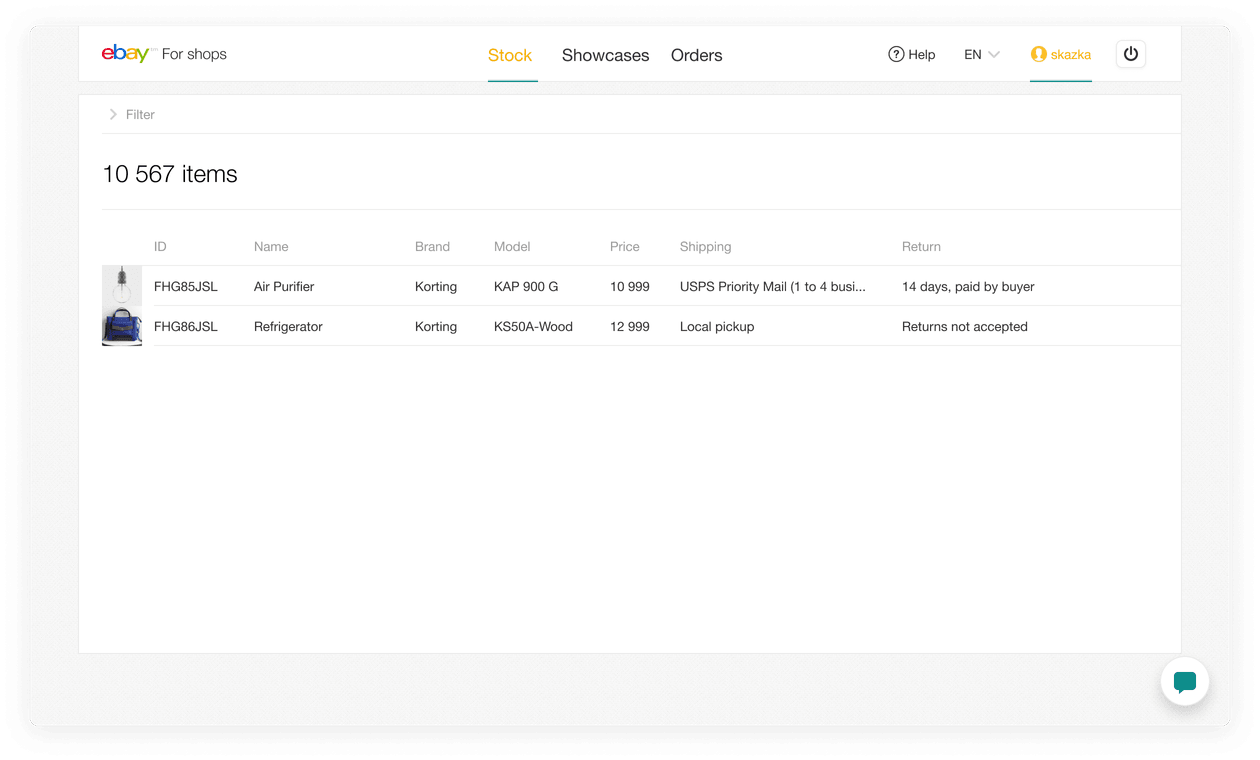Open the EN language dropdown
Image resolution: width=1260 pixels, height=760 pixels.
click(980, 55)
